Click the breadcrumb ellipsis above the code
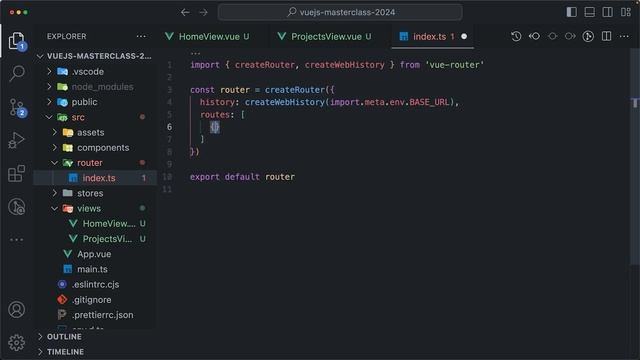Screen dimensions: 640x360 [x=196, y=53]
